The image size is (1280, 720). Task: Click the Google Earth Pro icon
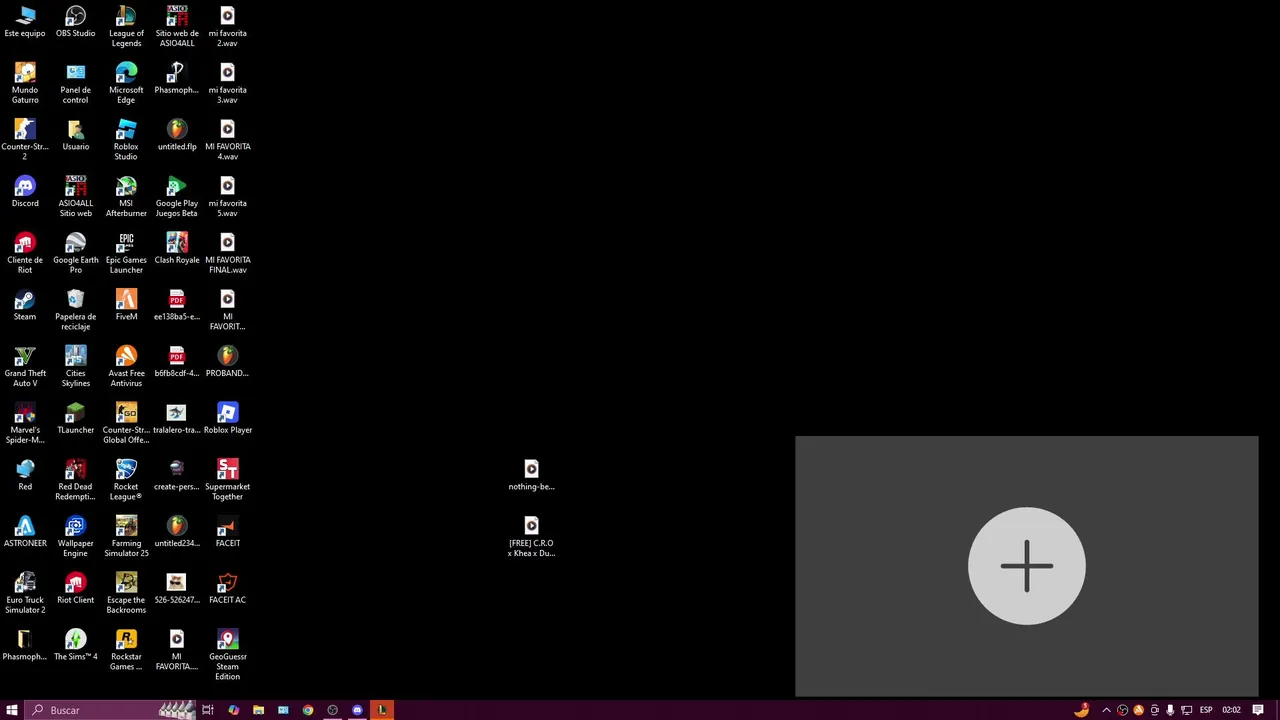(x=76, y=253)
